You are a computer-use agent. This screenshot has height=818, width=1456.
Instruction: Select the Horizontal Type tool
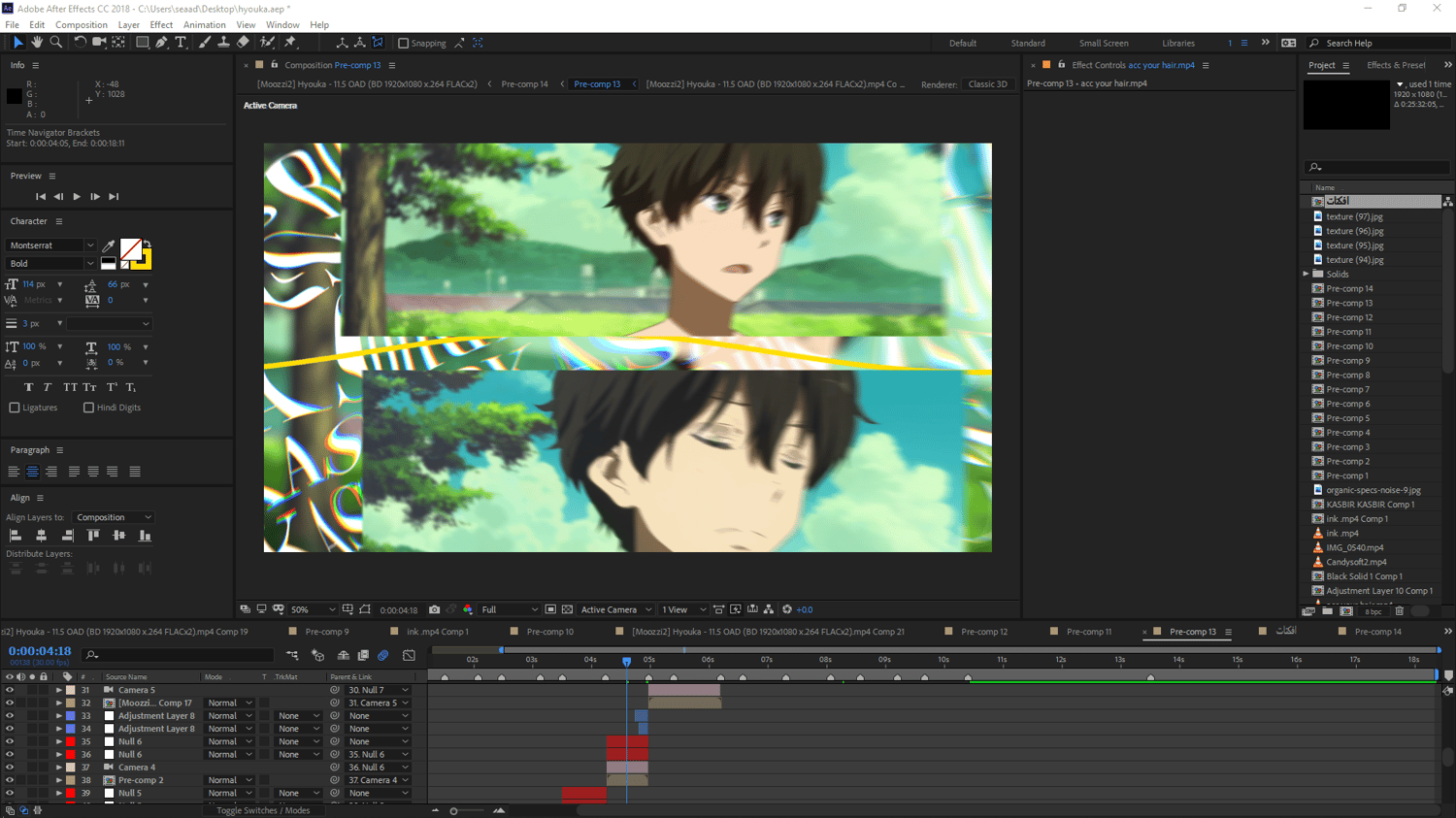[x=181, y=43]
